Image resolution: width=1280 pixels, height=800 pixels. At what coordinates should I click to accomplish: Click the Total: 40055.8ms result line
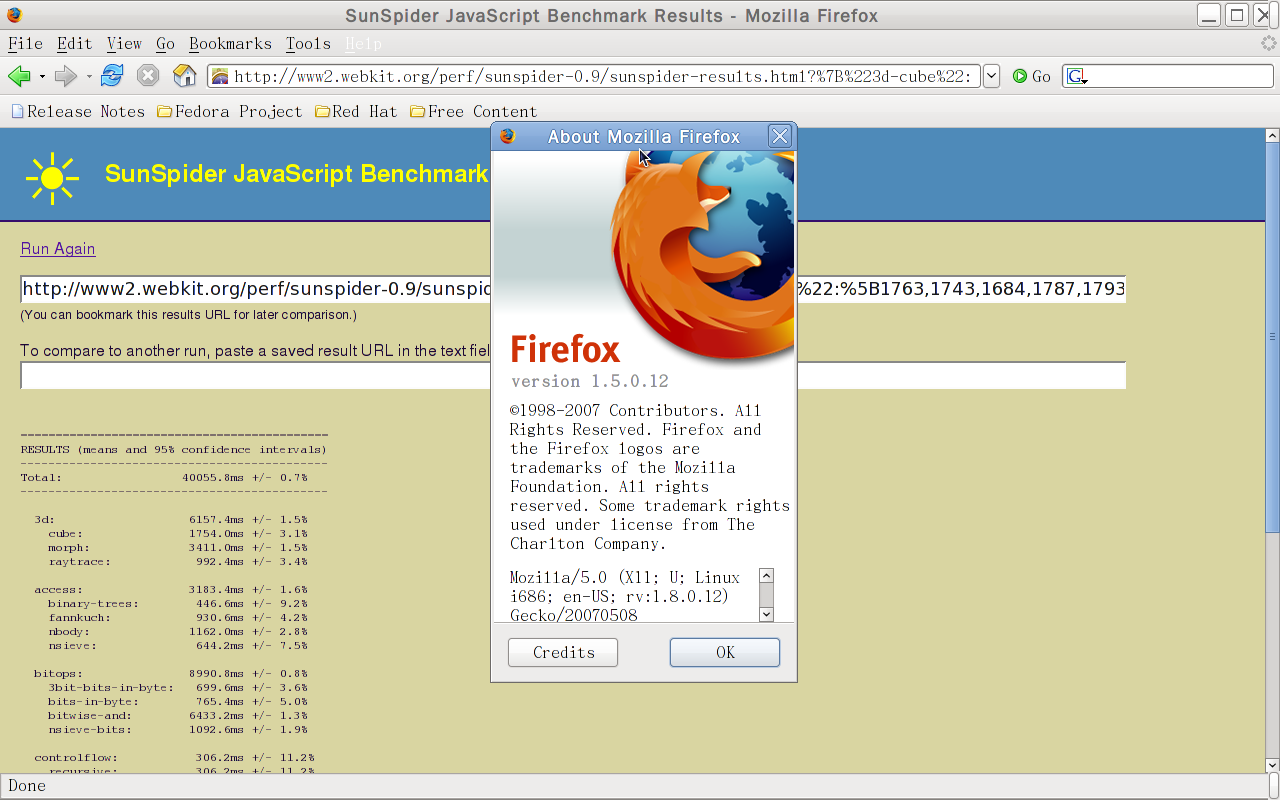[165, 478]
